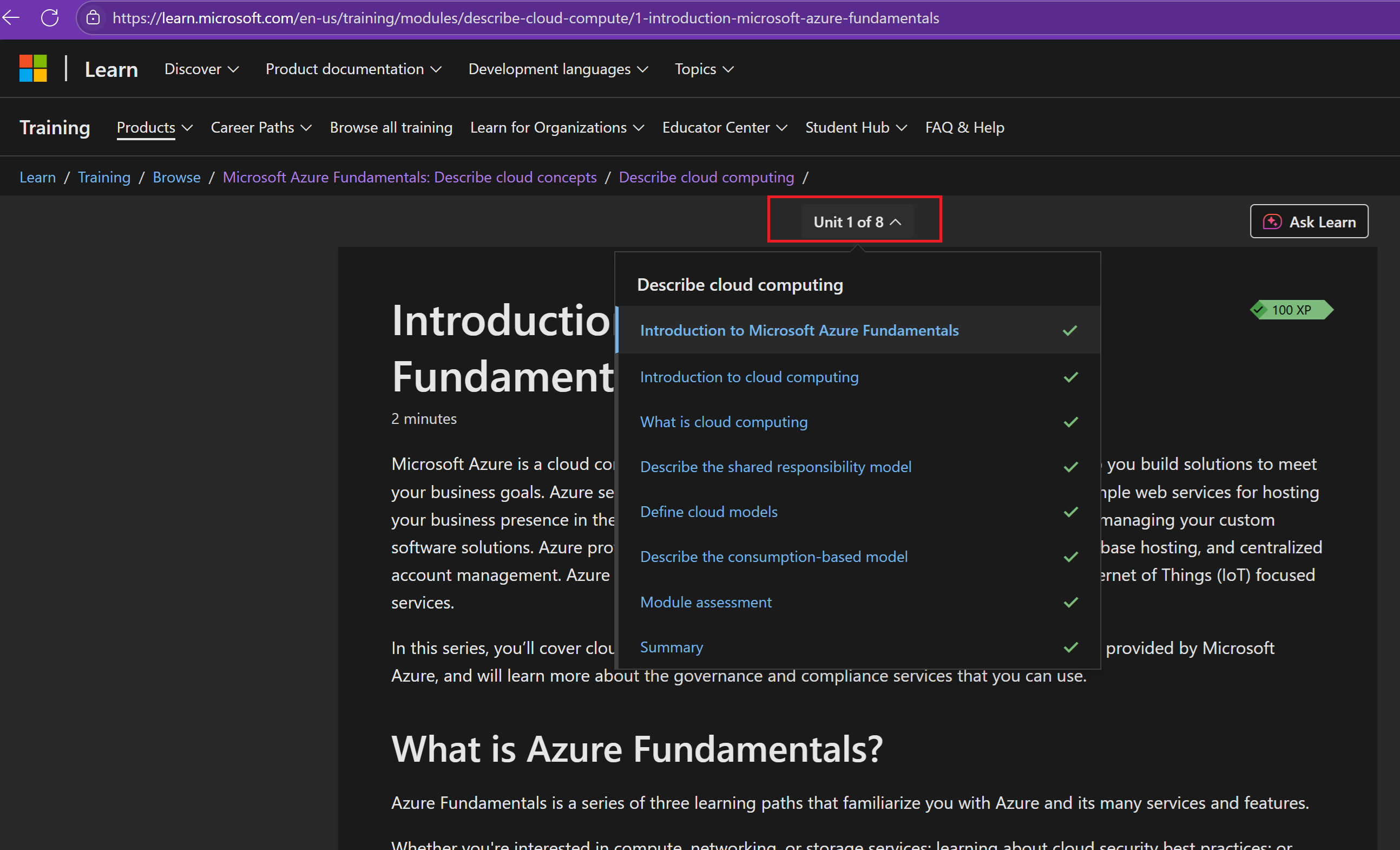Click the browser back arrow

coord(11,18)
